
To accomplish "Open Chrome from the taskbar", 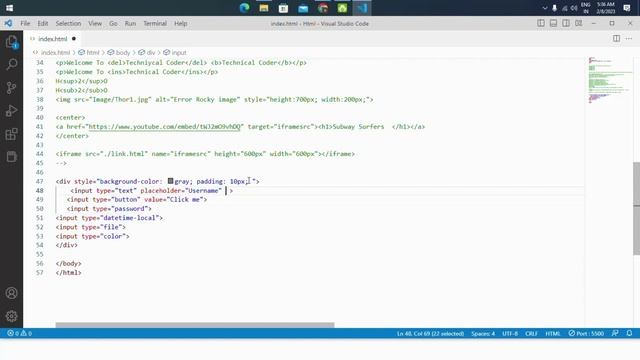I will coord(322,8).
